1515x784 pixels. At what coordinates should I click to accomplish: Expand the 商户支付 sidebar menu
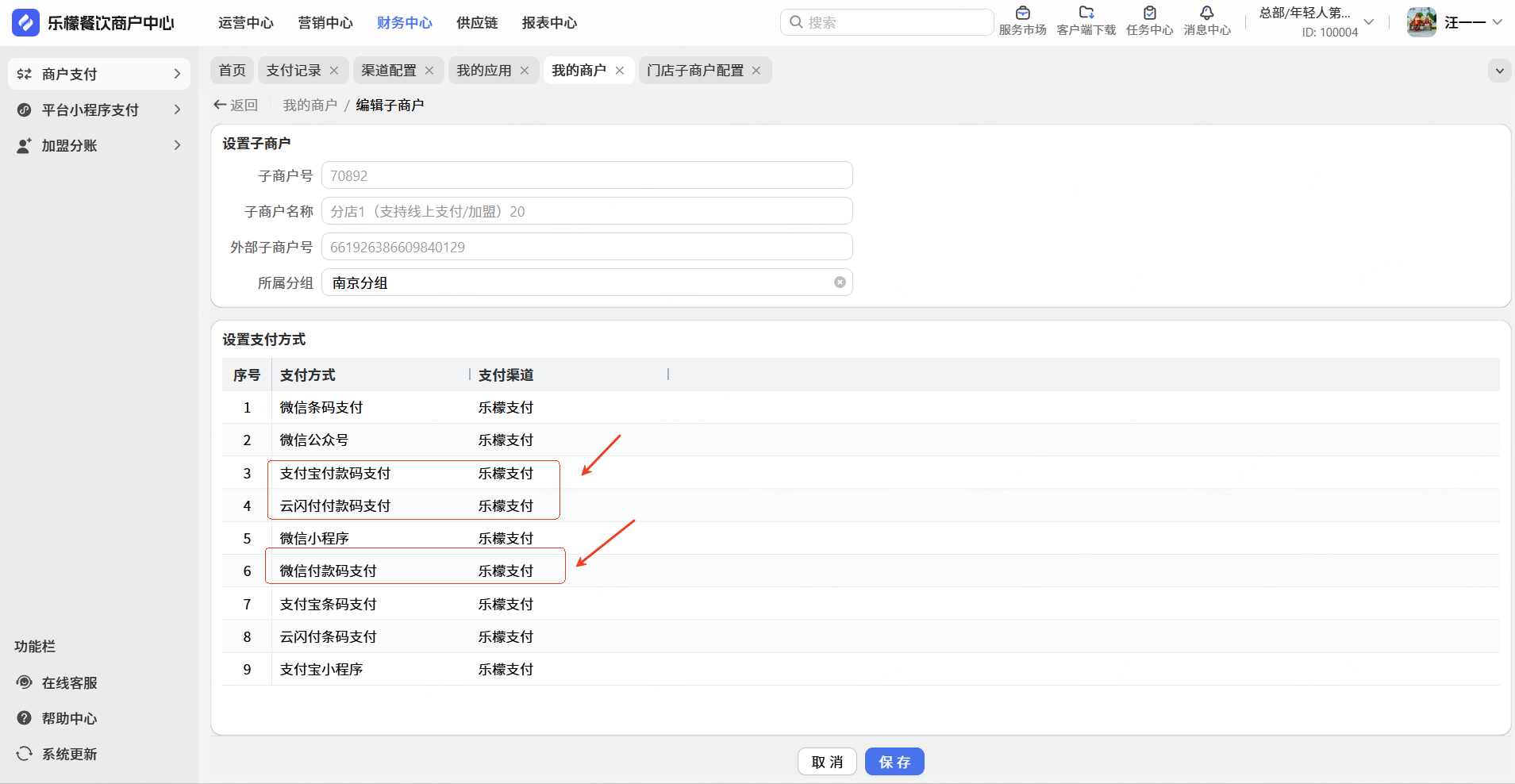pyautogui.click(x=177, y=74)
